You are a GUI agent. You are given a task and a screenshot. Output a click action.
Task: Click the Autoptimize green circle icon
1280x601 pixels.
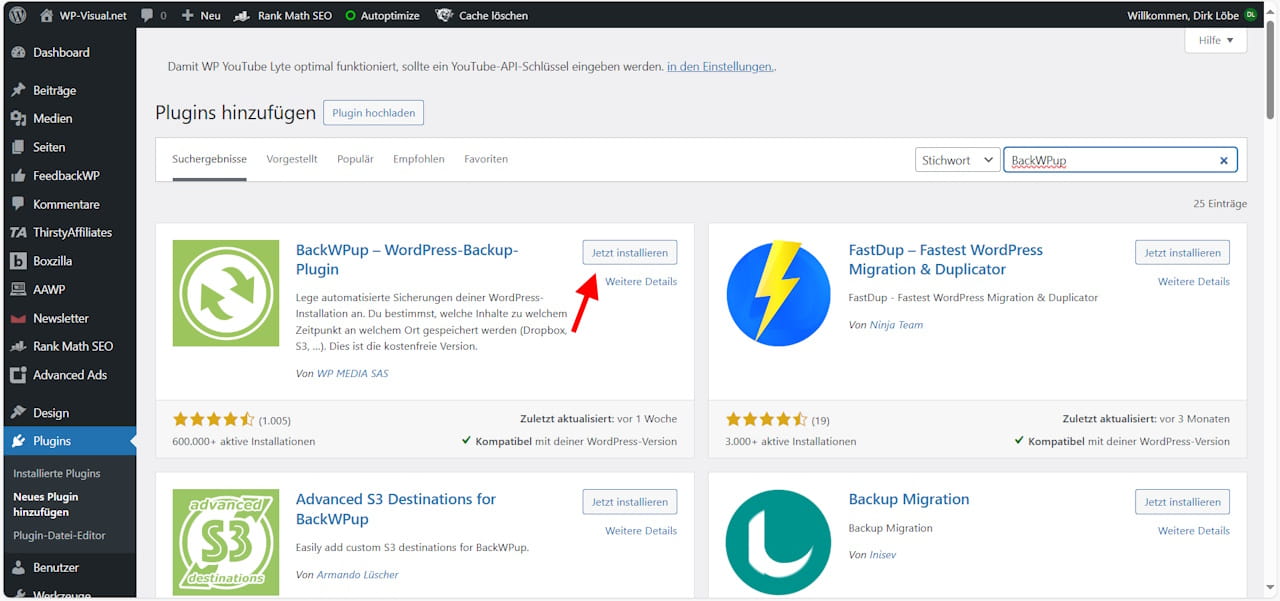pyautogui.click(x=350, y=16)
